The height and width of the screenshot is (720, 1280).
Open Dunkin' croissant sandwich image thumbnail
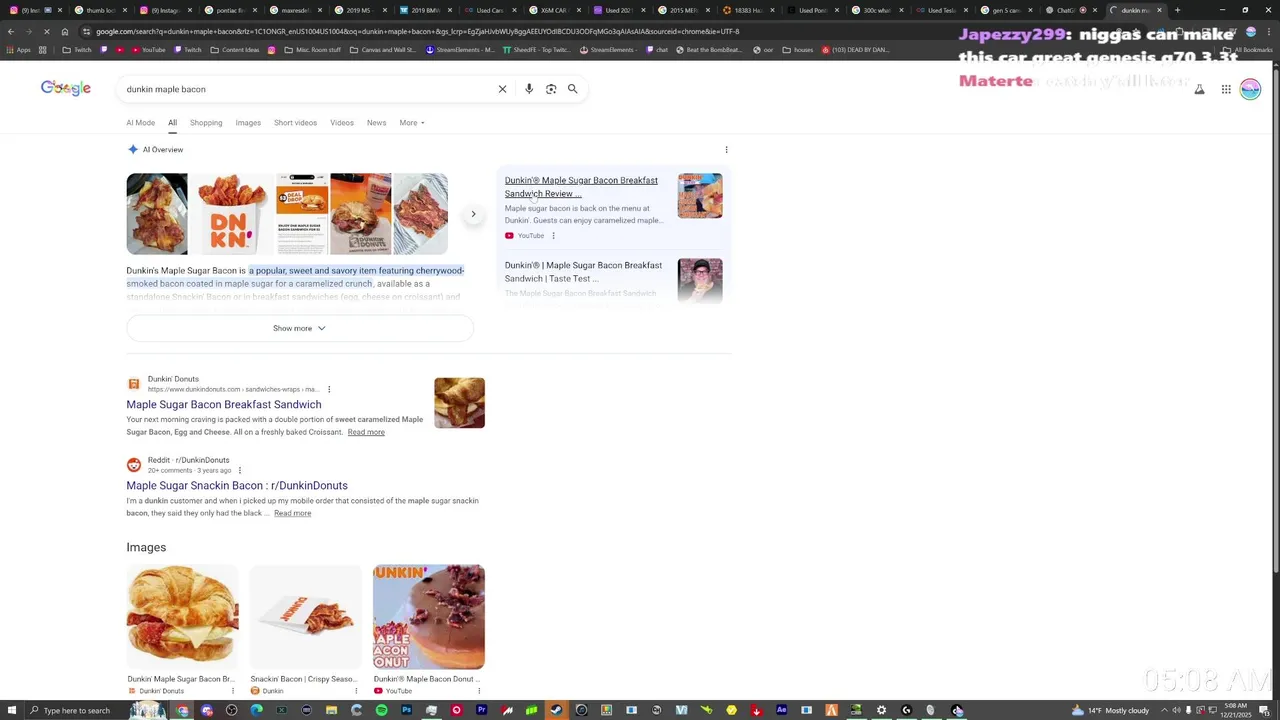coord(182,617)
